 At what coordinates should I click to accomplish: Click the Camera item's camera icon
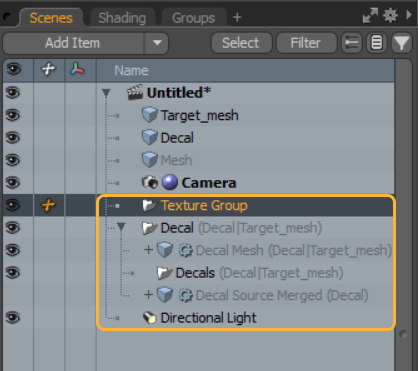click(150, 183)
